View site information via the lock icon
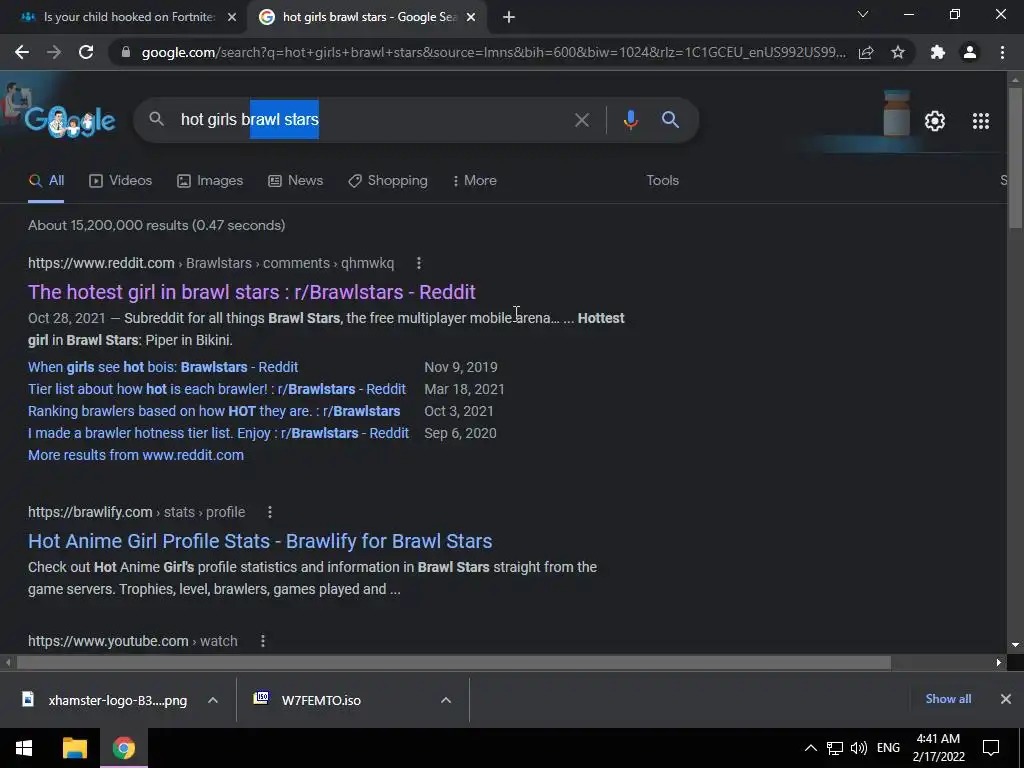The image size is (1024, 768). [126, 52]
